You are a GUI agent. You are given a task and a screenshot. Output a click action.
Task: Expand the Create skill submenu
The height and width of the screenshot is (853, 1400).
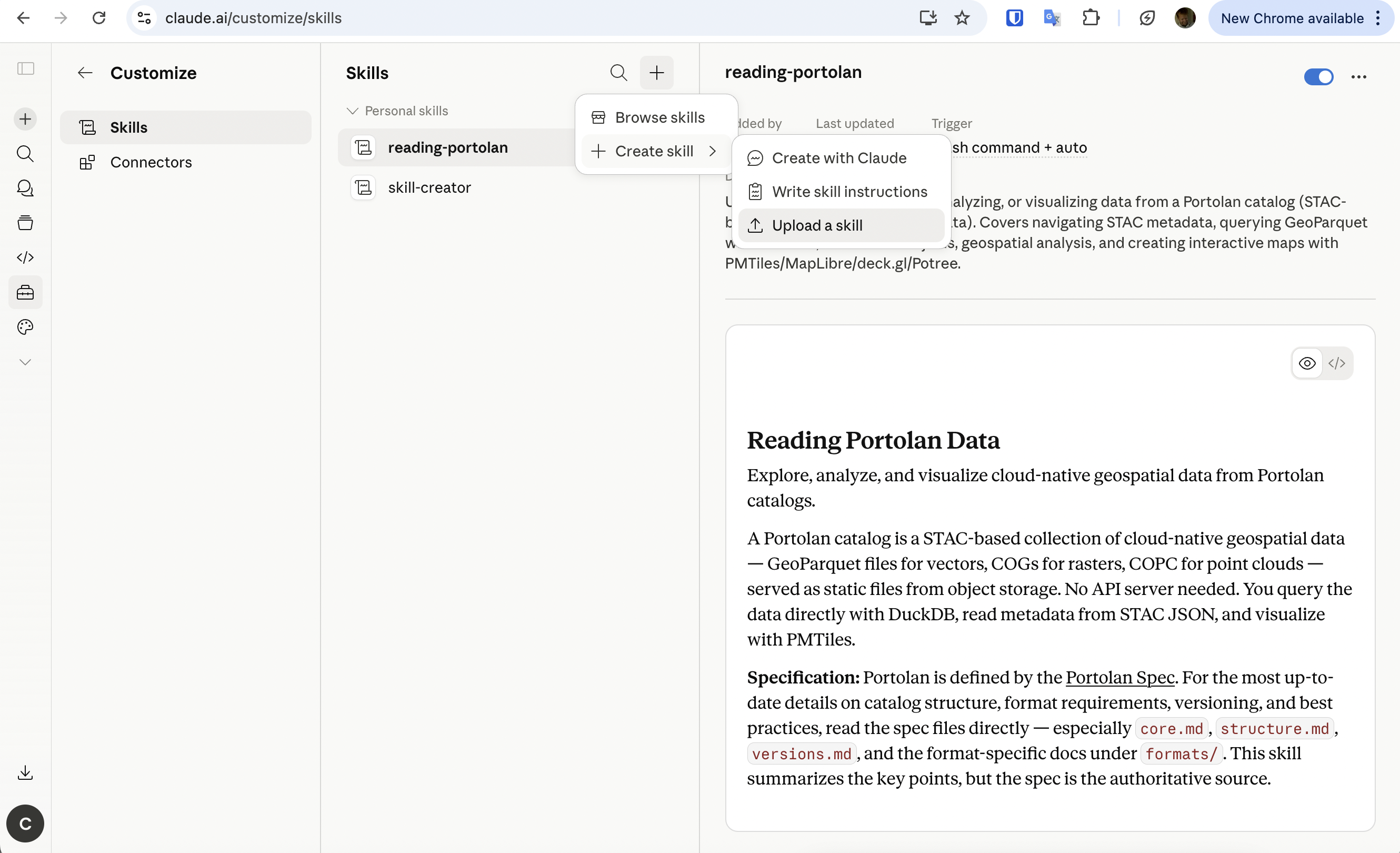[x=656, y=151]
